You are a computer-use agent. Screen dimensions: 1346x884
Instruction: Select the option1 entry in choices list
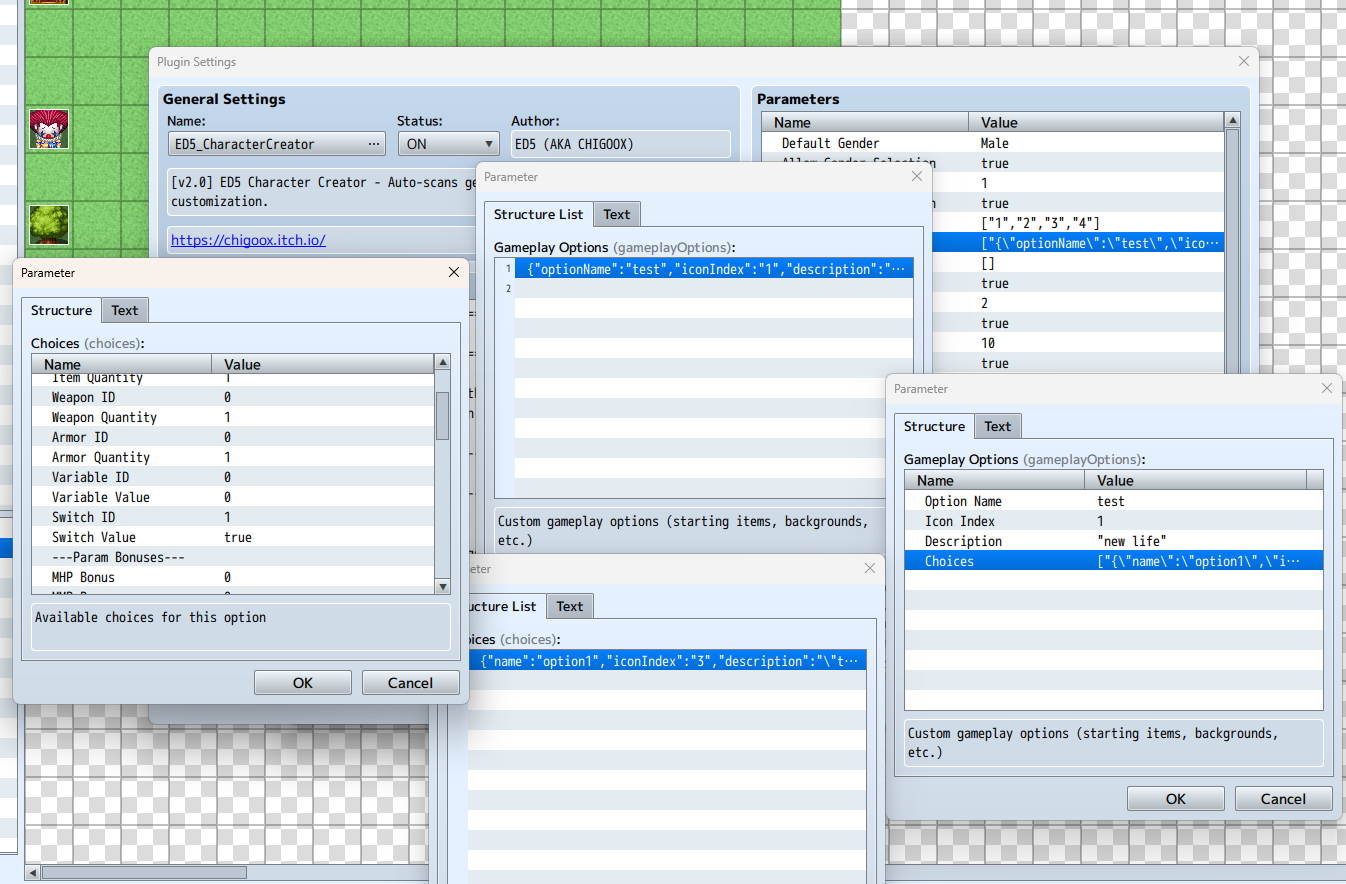coord(666,661)
